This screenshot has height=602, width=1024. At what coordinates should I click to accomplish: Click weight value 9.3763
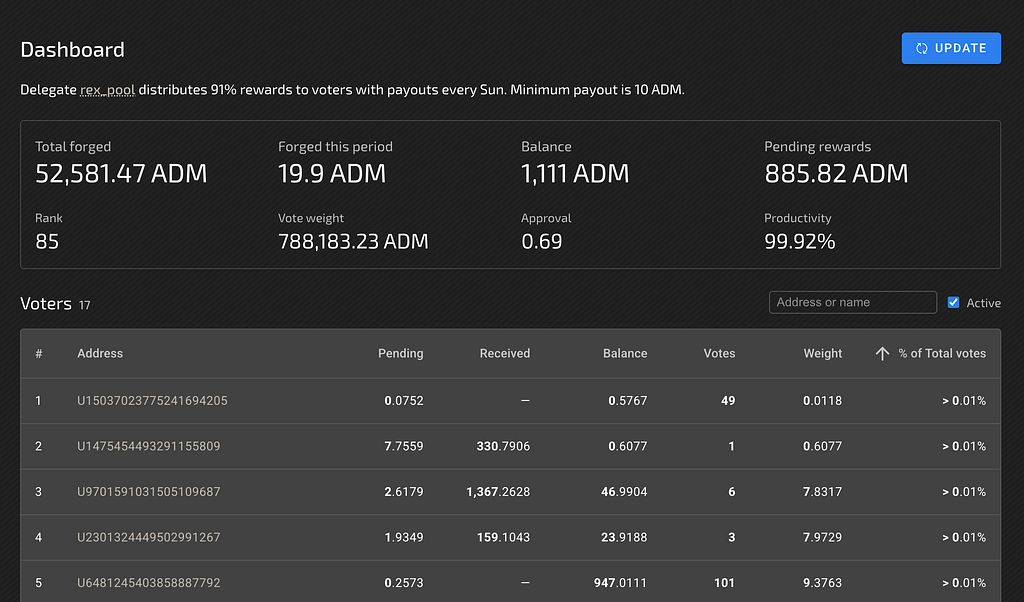822,583
